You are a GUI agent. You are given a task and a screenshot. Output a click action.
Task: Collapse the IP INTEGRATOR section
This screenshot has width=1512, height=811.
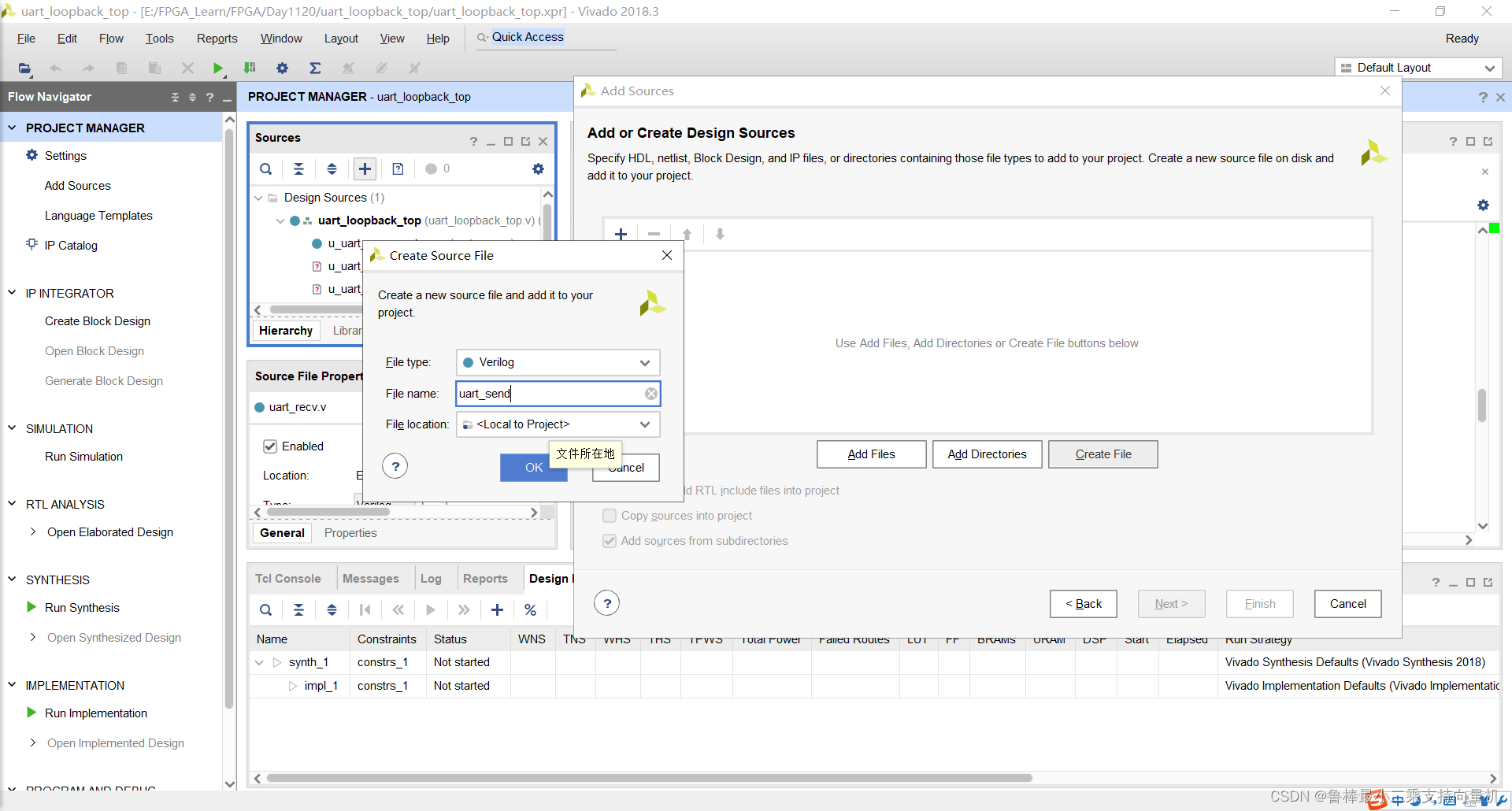click(x=12, y=292)
